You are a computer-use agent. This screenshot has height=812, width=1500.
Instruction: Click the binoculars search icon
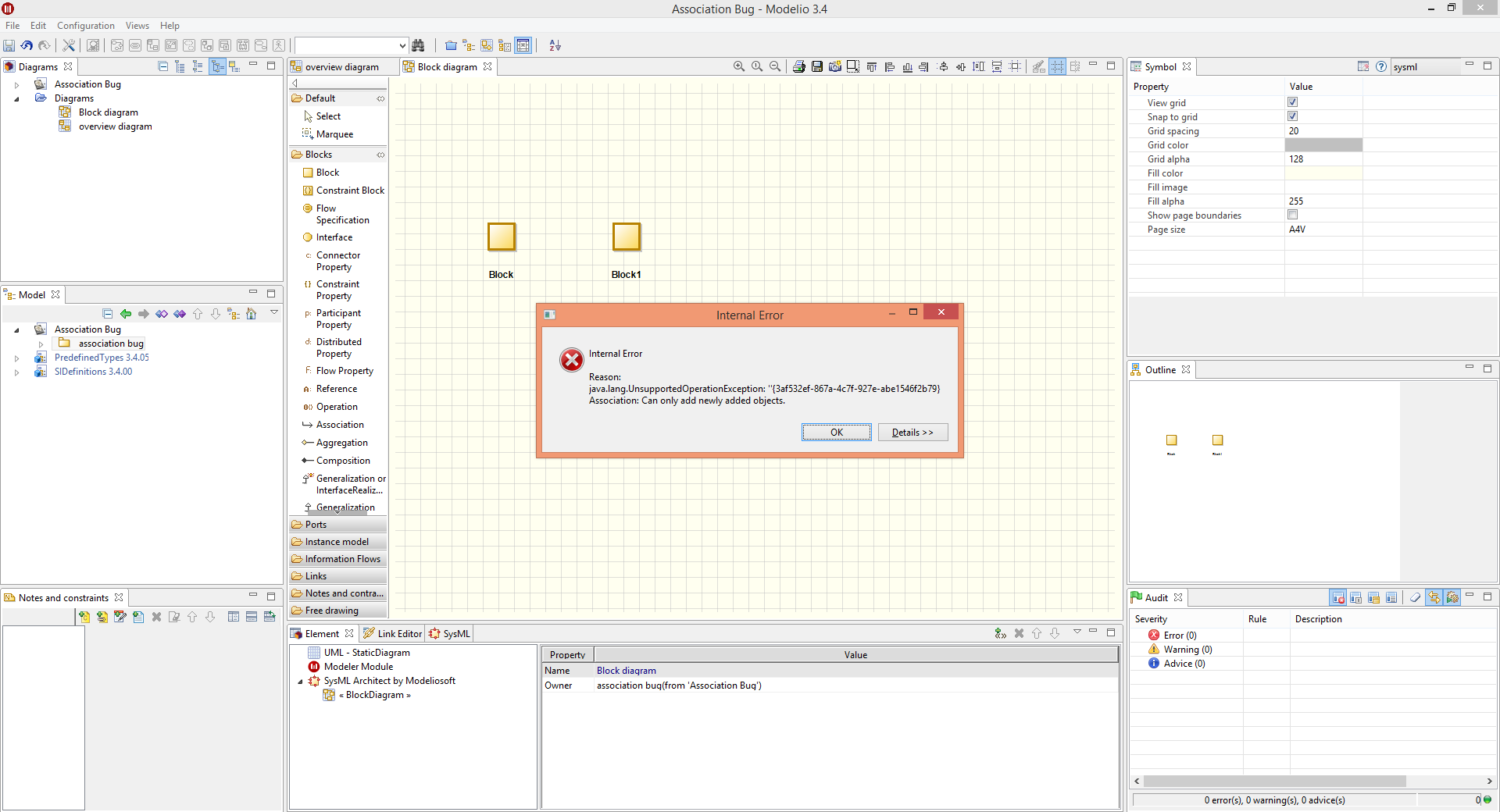point(418,46)
